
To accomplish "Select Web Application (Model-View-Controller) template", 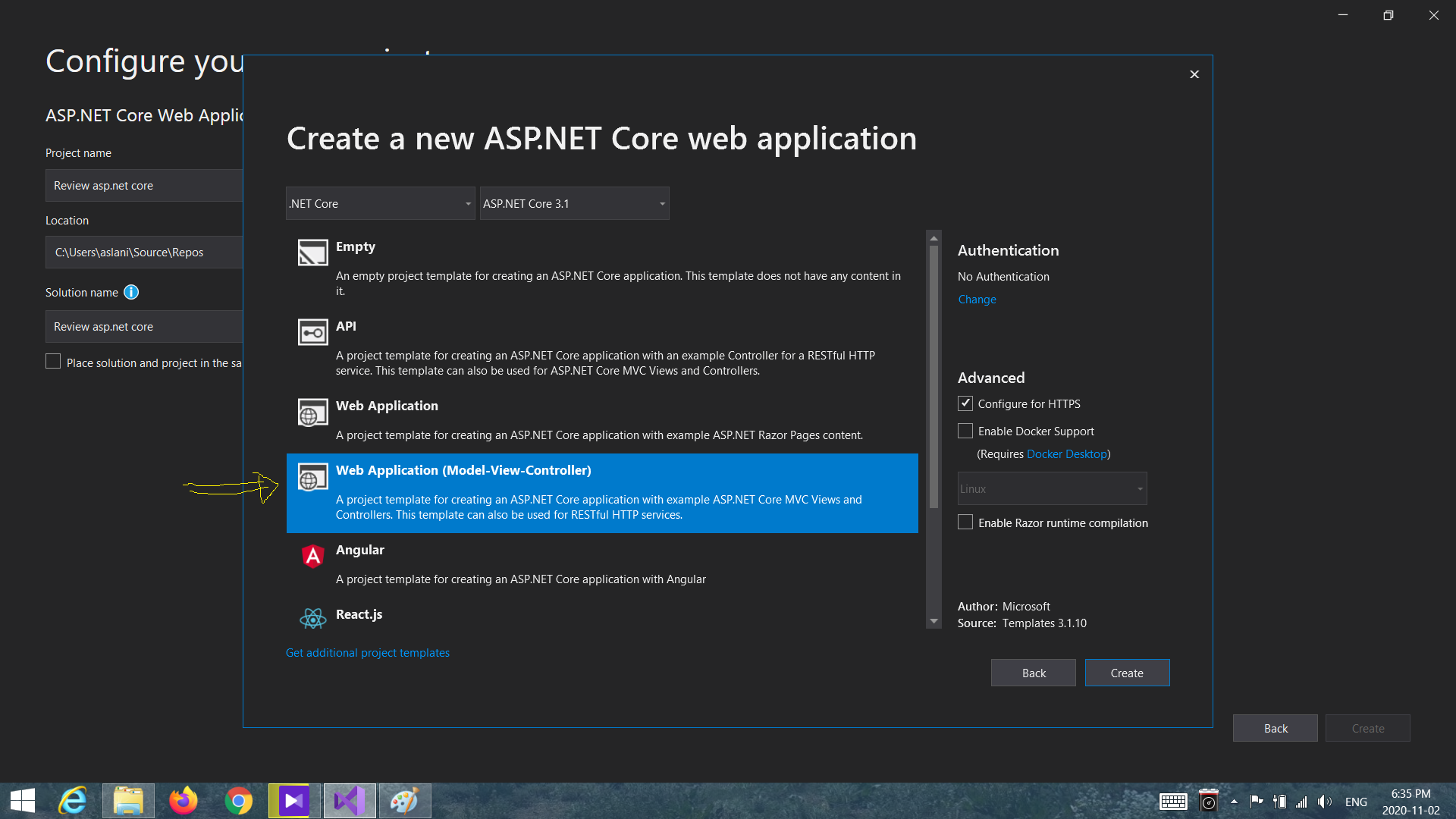I will point(602,493).
